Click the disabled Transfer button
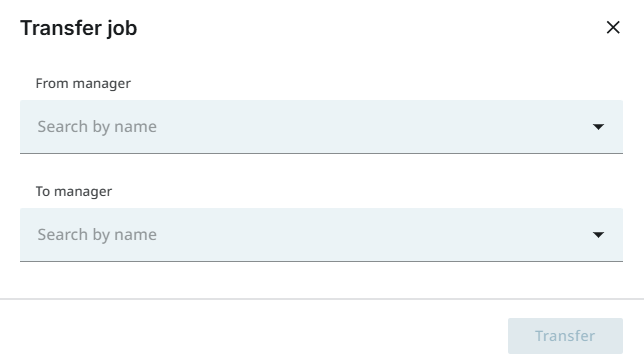 tap(565, 336)
